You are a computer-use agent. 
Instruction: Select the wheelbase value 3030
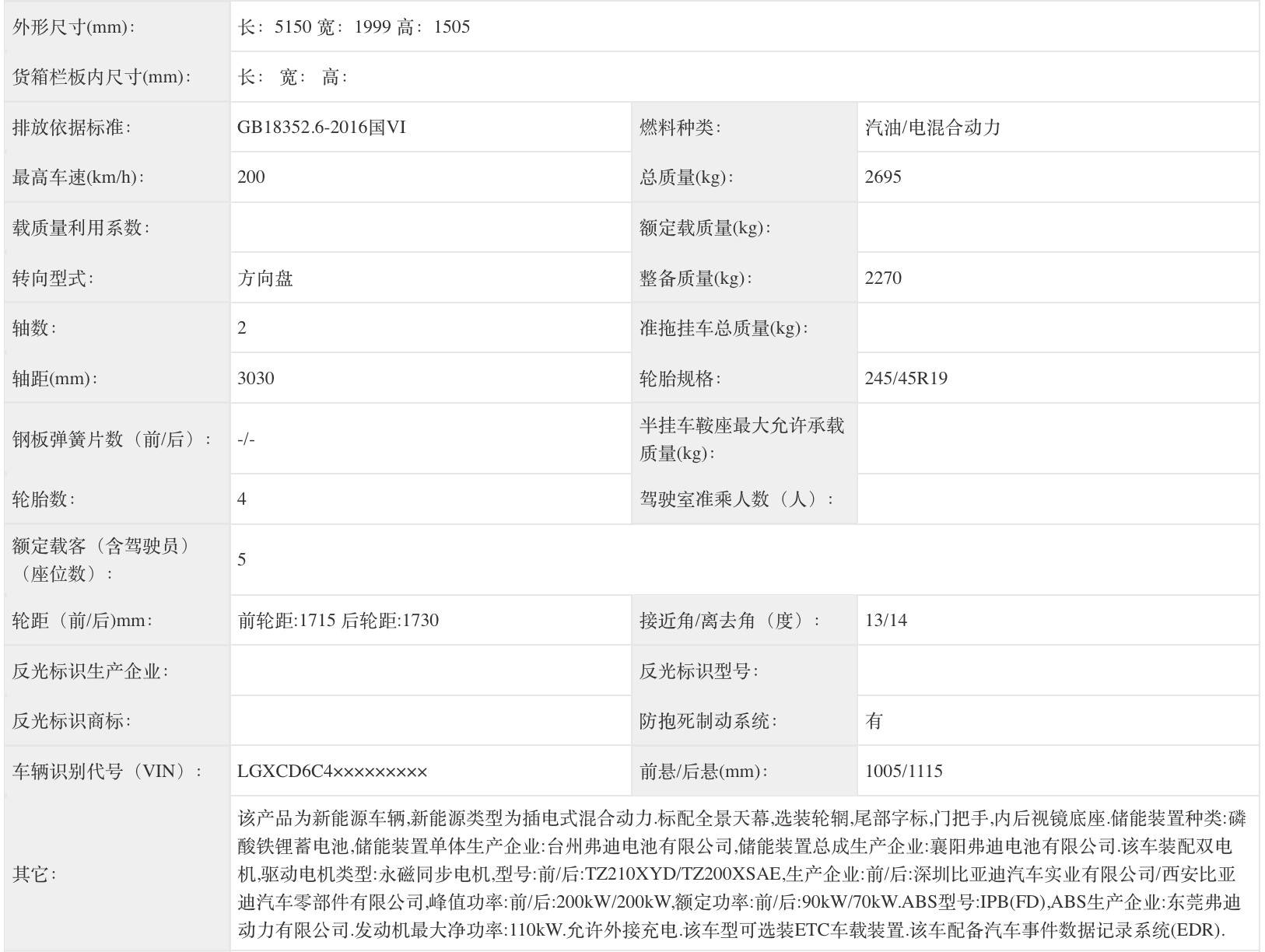(x=256, y=379)
